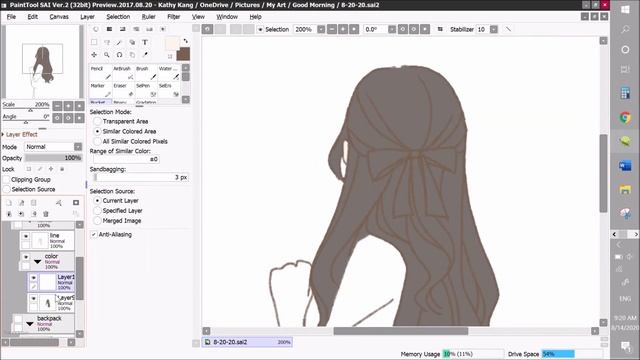Select the rectangular Selection tool
Viewport: 640px width, 360px height.
click(x=94, y=42)
